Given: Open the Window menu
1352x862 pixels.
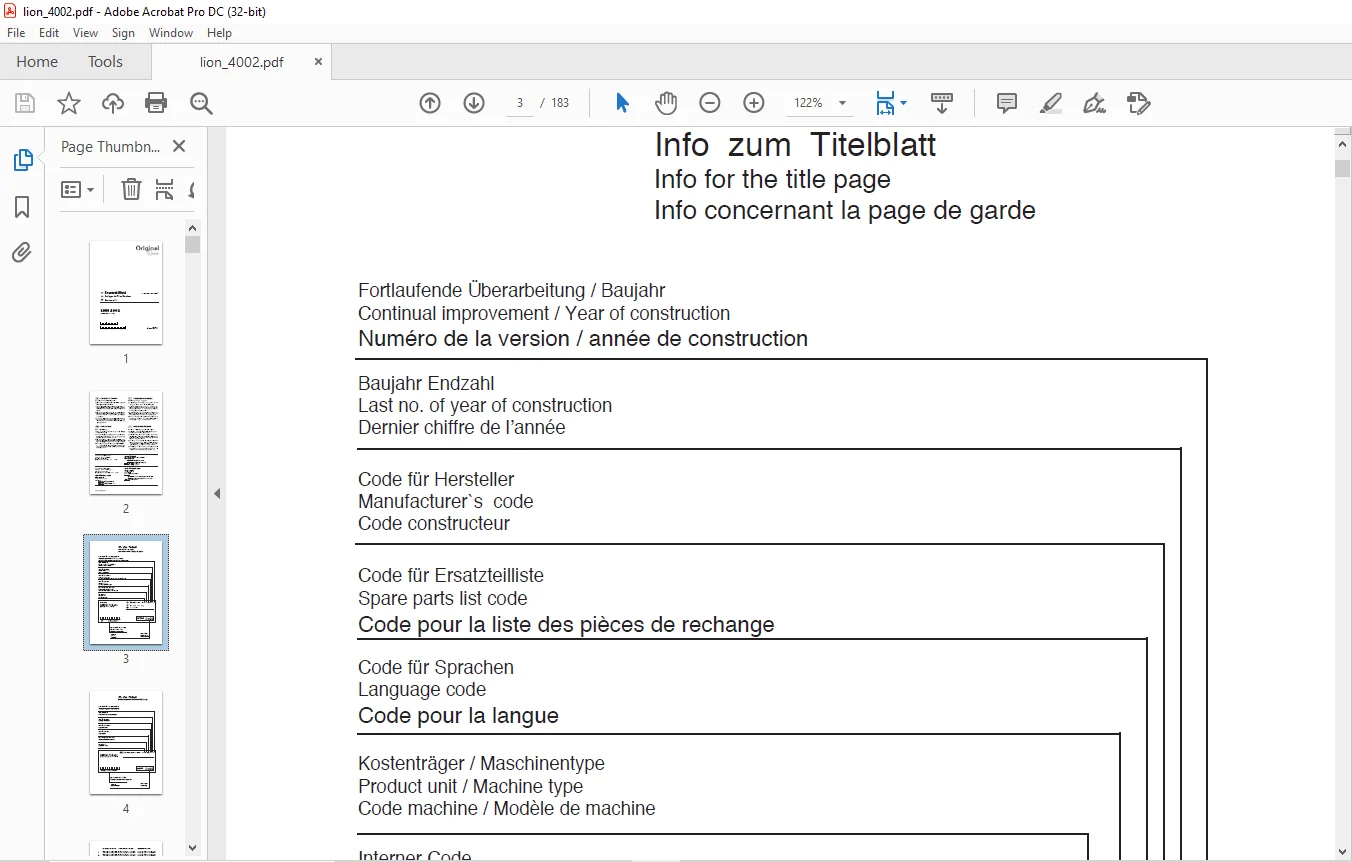Looking at the screenshot, I should 171,33.
